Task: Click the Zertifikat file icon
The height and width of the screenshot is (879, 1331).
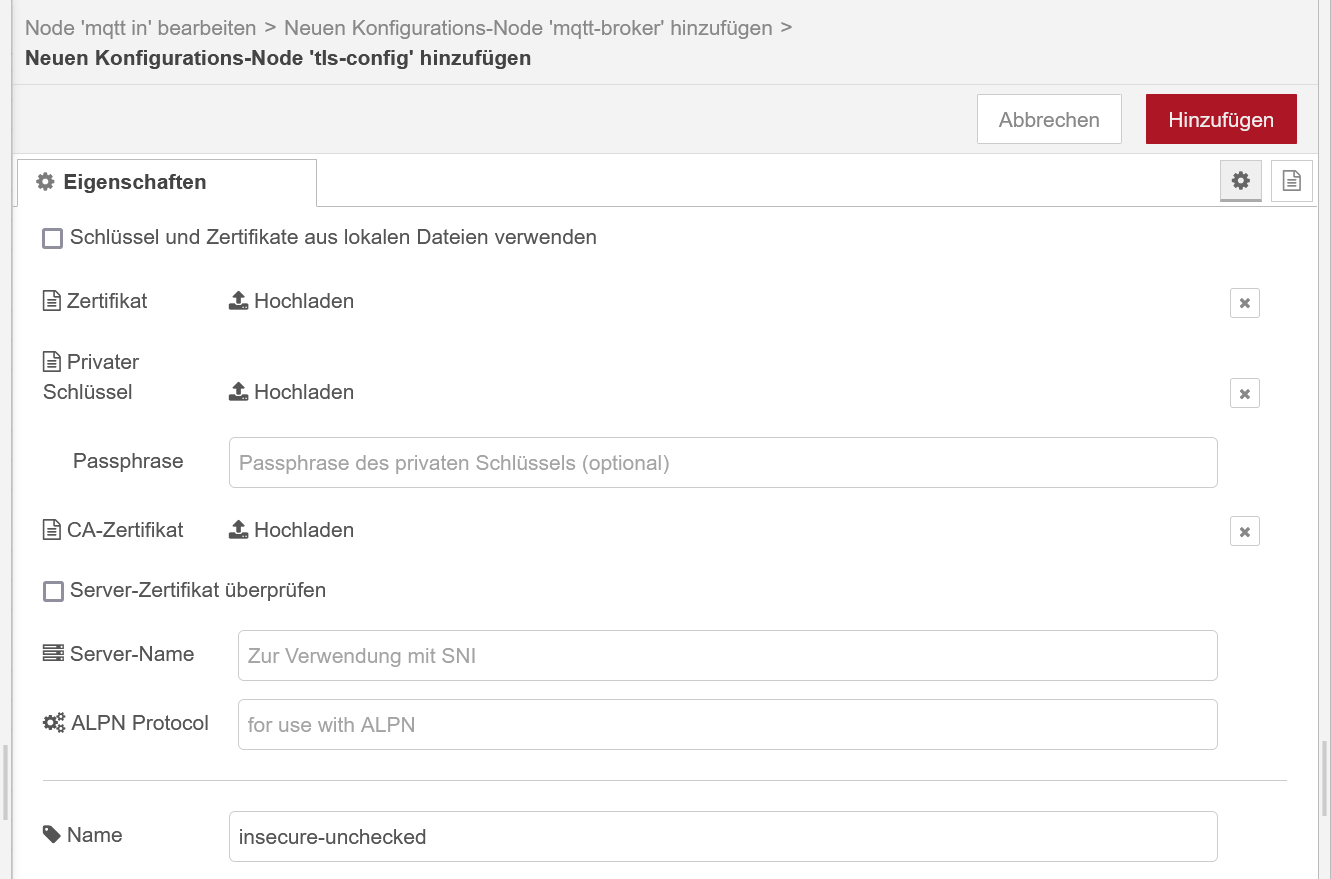Action: (x=52, y=300)
